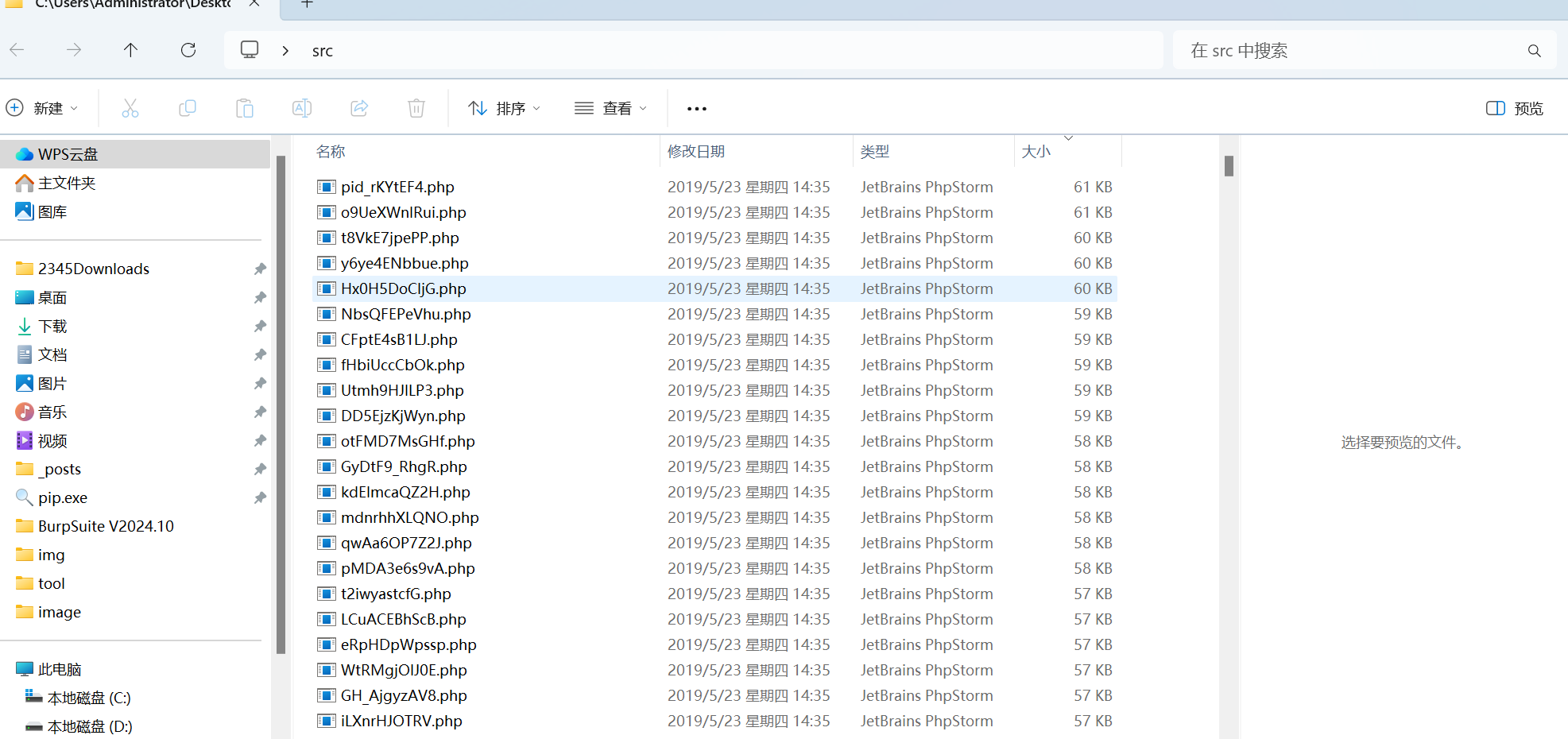Select BurpSuite V2024.10 folder in sidebar
This screenshot has height=739, width=1568.
(x=106, y=526)
